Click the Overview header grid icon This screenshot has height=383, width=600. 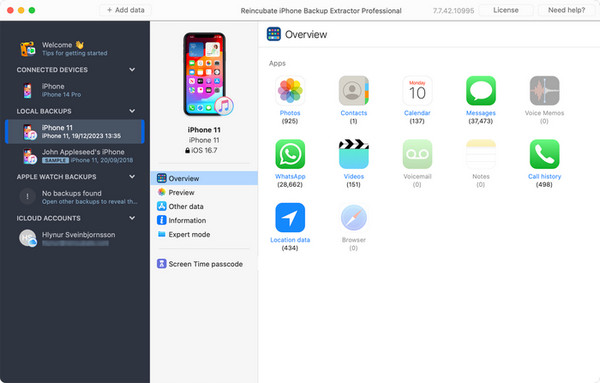click(274, 34)
